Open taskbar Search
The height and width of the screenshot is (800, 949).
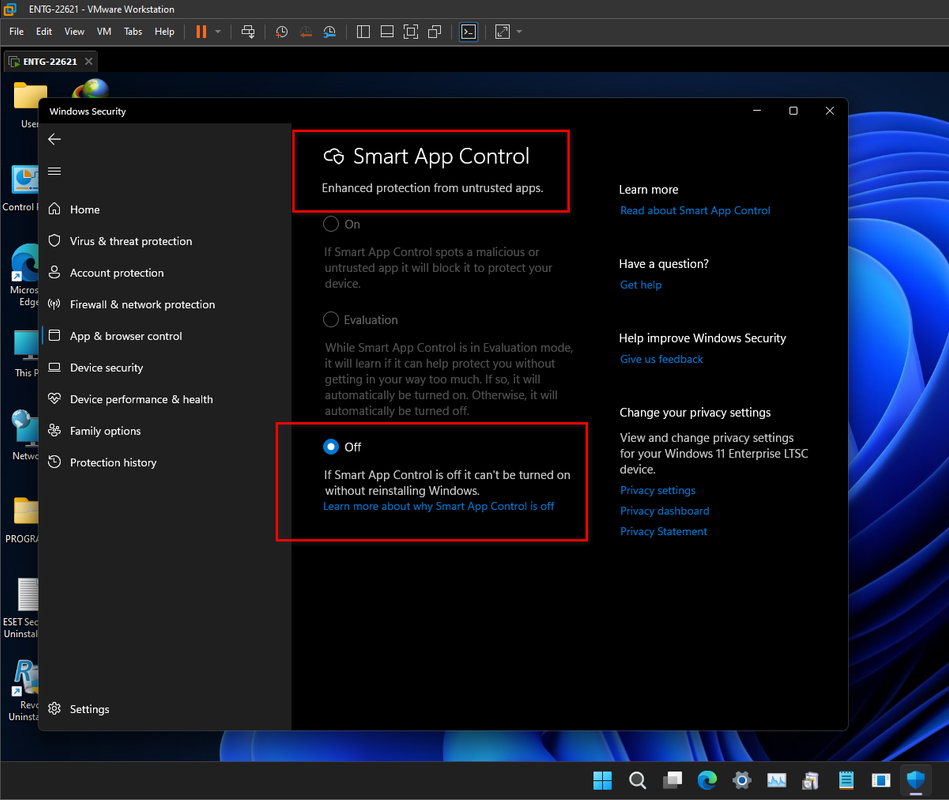coord(637,781)
